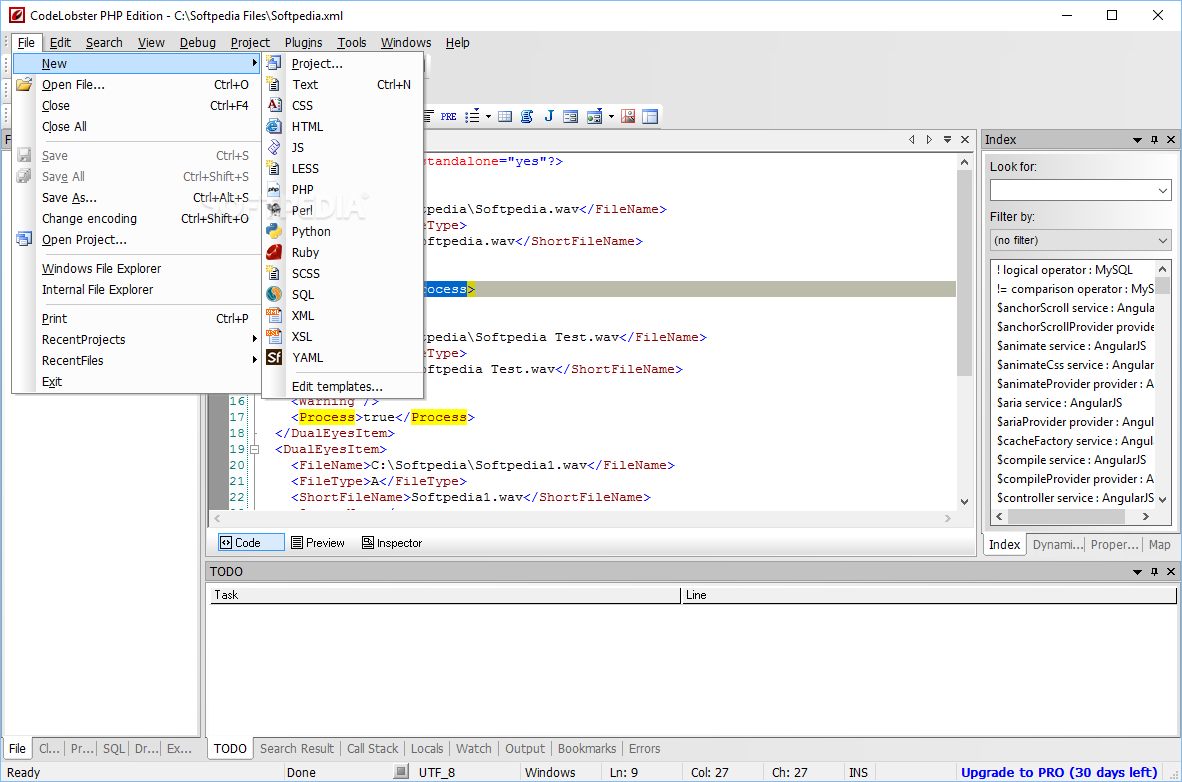The height and width of the screenshot is (782, 1182).
Task: Click the Task column header
Action: pyautogui.click(x=445, y=595)
